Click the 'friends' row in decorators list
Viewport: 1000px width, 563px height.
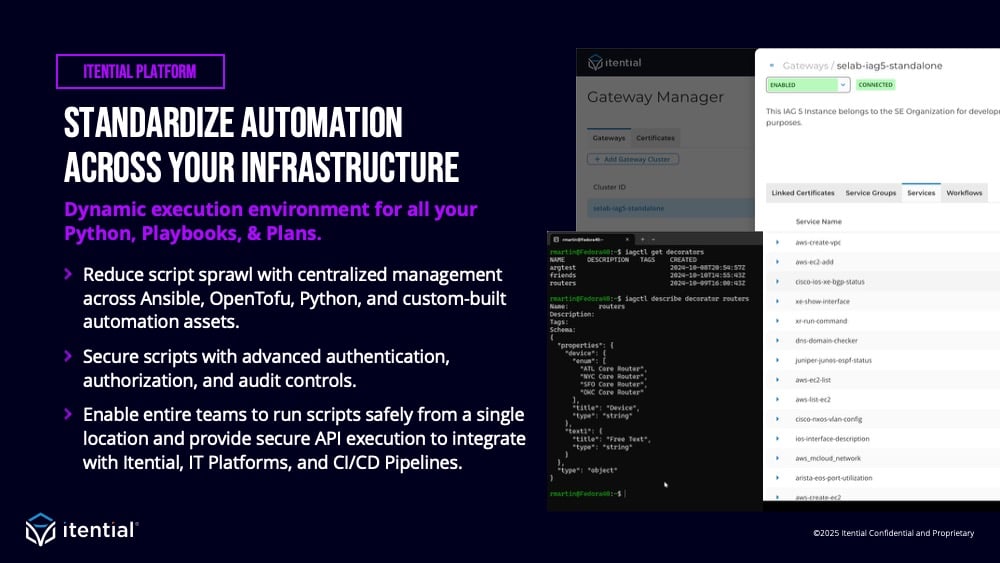[647, 275]
